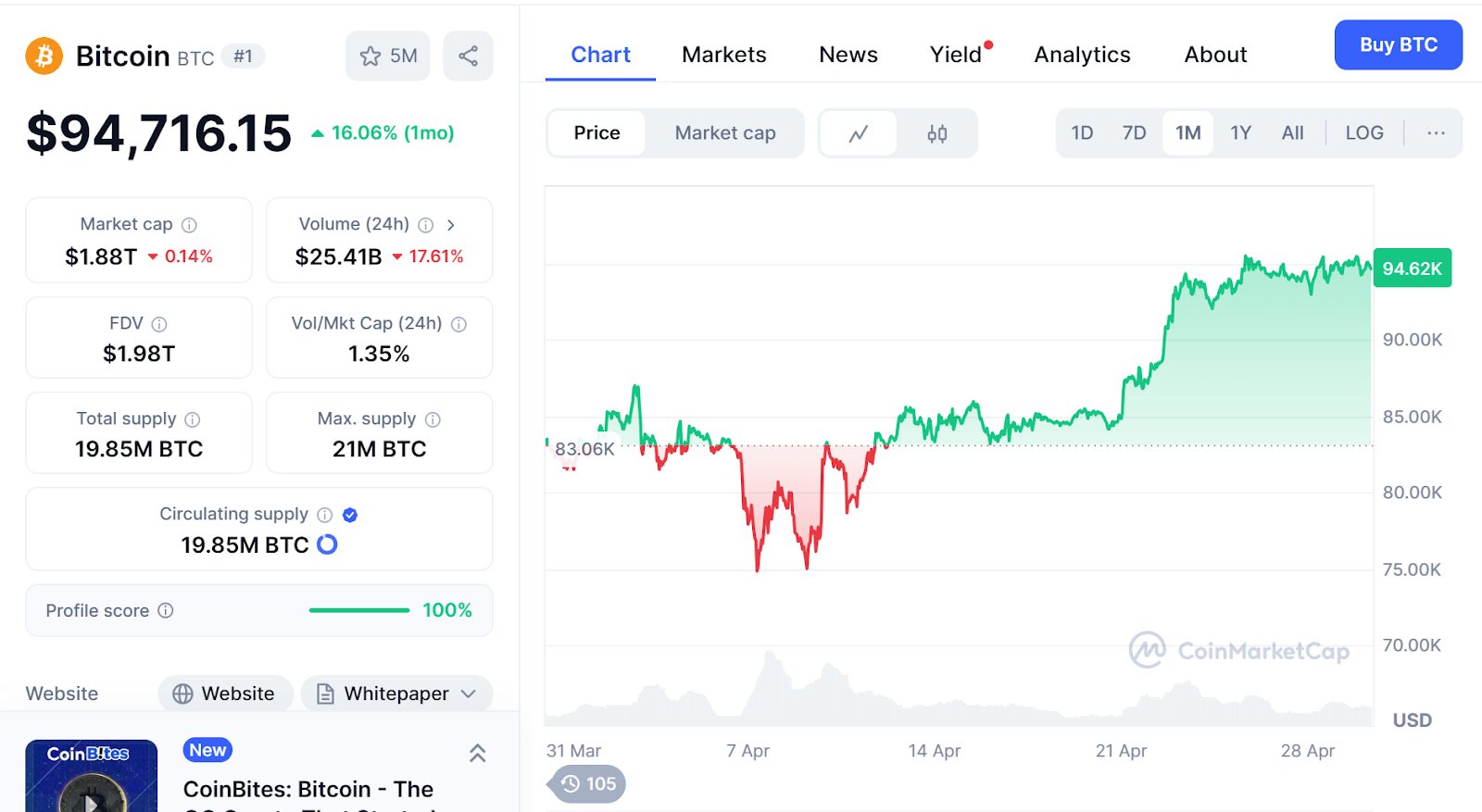Switch to the Analytics tab
1482x812 pixels.
coord(1082,55)
